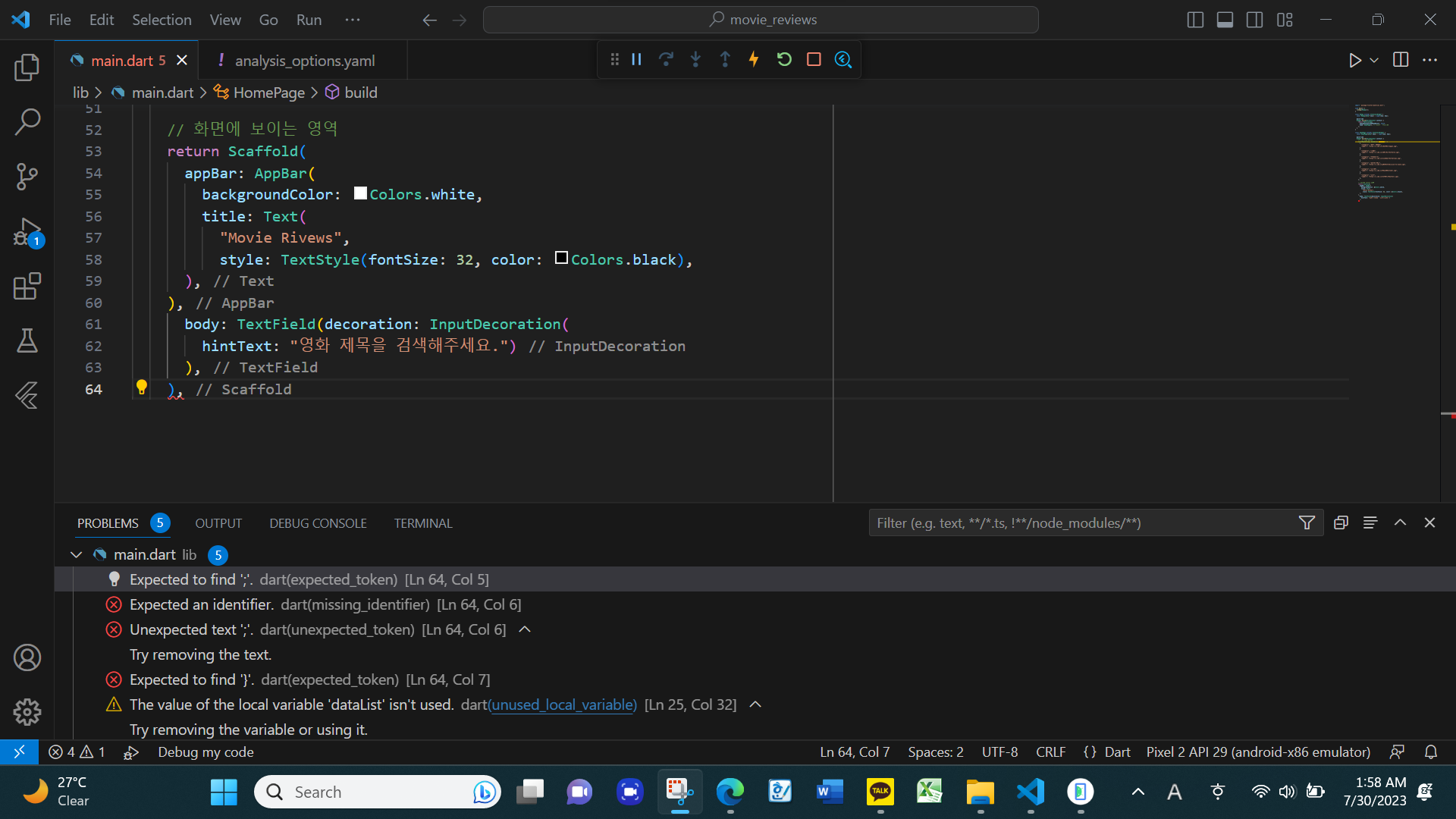Image resolution: width=1456 pixels, height=819 pixels.
Task: Open the Extensions view
Action: tap(27, 286)
